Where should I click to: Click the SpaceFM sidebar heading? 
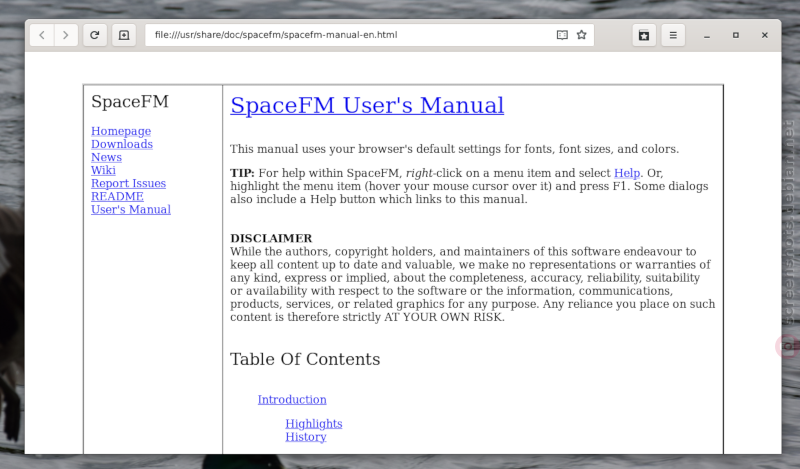(x=130, y=102)
